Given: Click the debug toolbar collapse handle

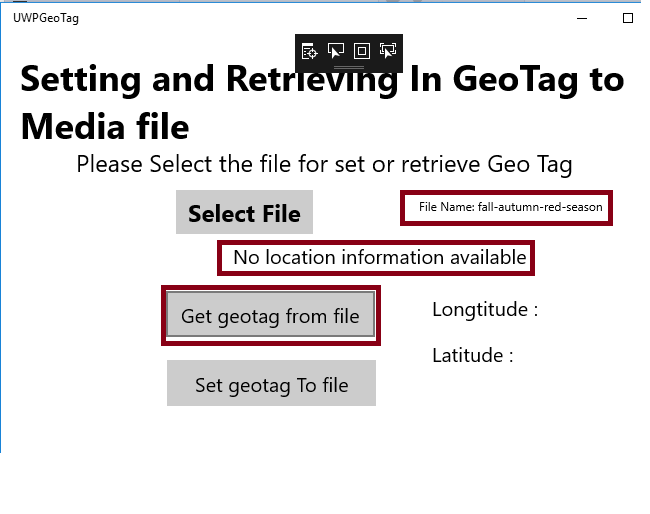Looking at the screenshot, I should (348, 66).
